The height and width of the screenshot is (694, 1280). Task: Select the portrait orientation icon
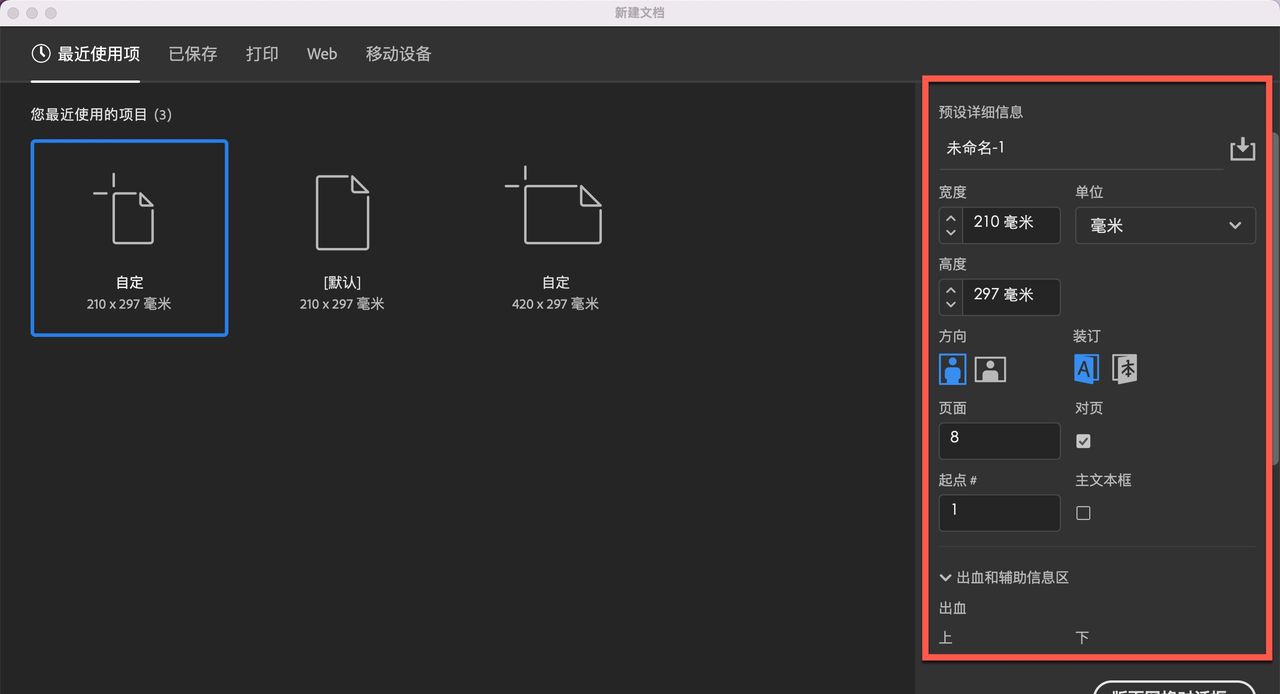pyautogui.click(x=952, y=368)
